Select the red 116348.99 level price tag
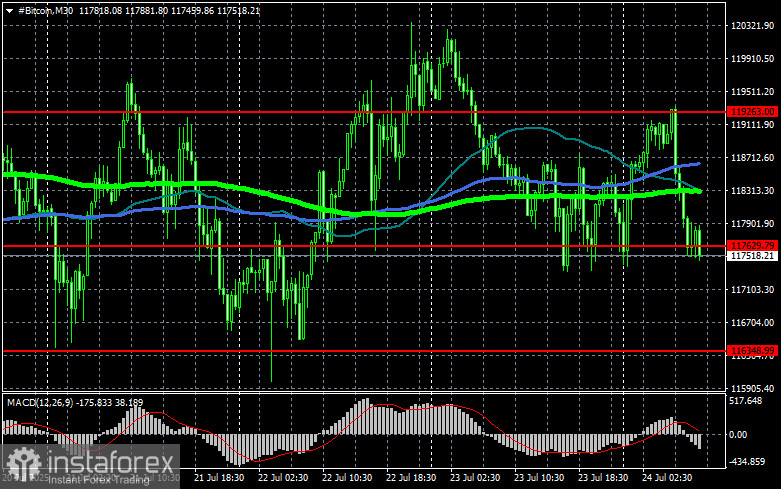This screenshot has width=781, height=489. pyautogui.click(x=752, y=351)
